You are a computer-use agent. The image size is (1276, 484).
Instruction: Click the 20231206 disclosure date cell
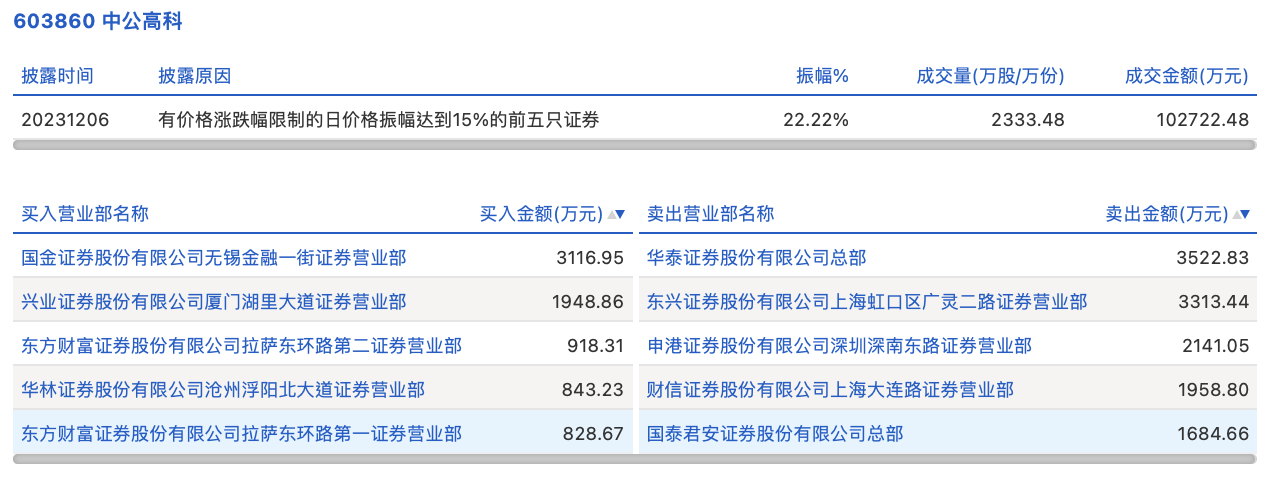pyautogui.click(x=65, y=120)
